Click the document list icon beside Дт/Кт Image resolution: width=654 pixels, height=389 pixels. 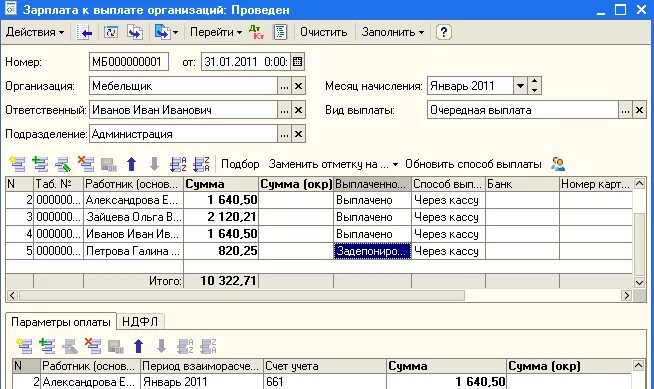(280, 32)
